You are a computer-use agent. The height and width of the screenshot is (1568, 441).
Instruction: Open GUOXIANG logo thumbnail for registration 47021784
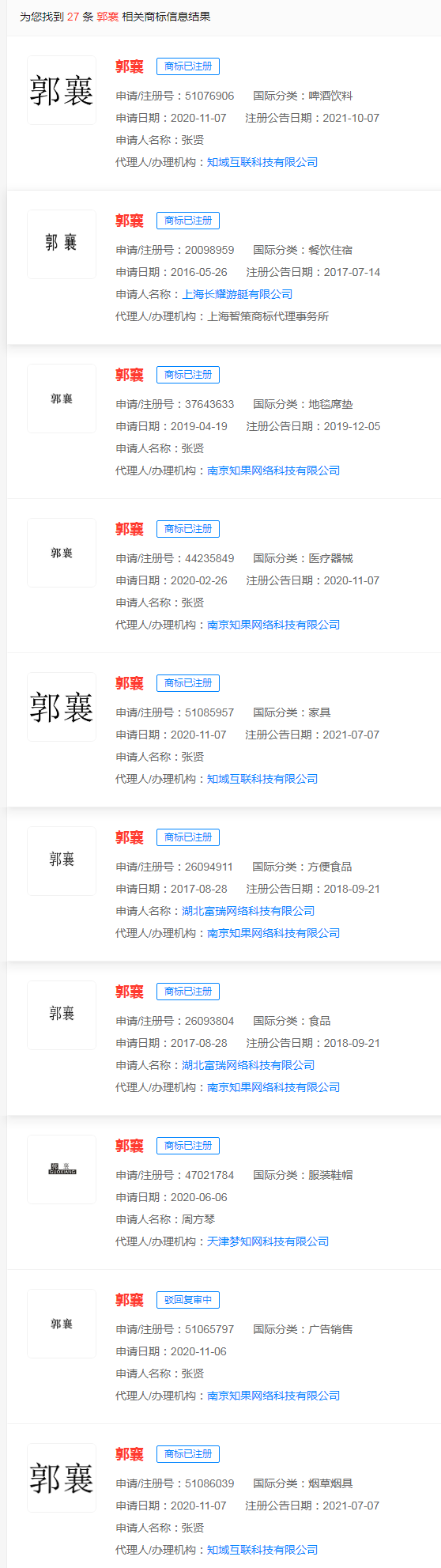(62, 1169)
